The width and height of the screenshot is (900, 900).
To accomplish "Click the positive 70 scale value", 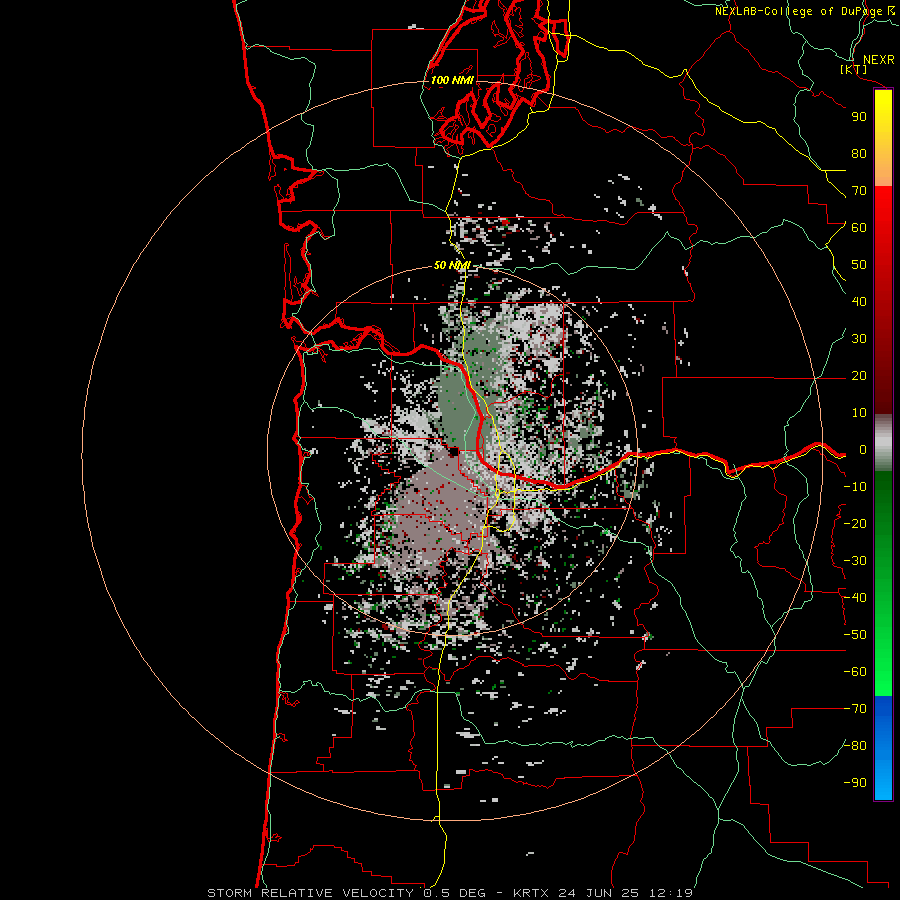I will click(859, 191).
